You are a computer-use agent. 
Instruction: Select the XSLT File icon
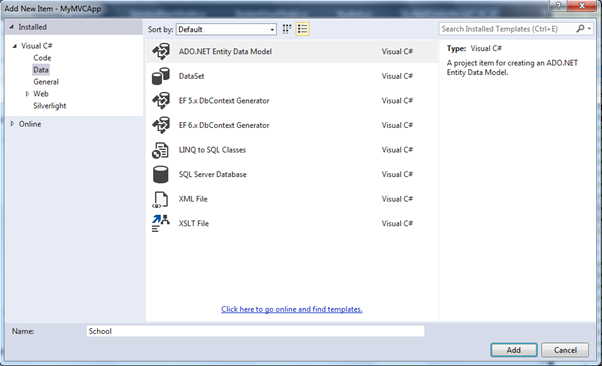(160, 224)
